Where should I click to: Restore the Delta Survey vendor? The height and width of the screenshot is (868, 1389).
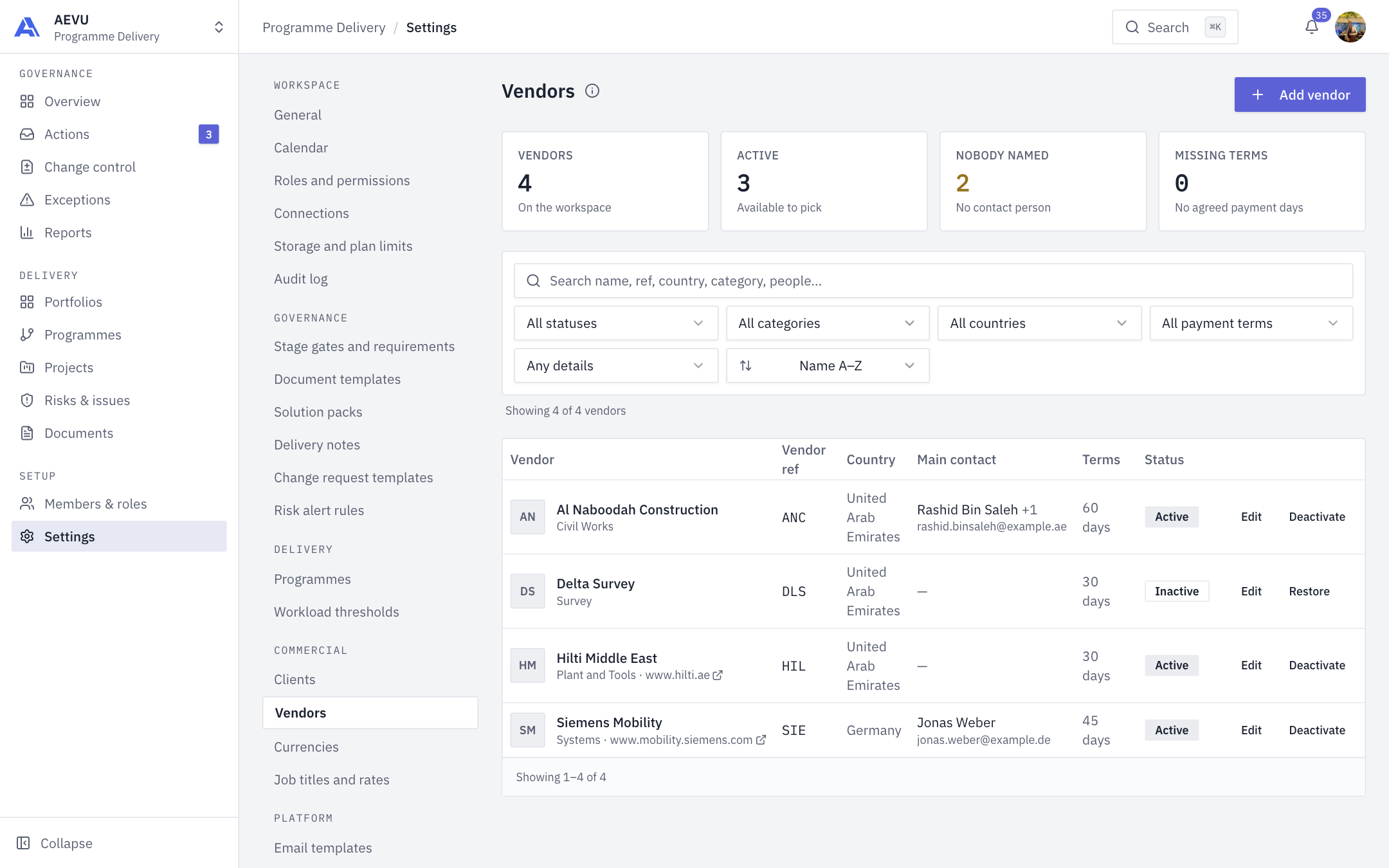[x=1309, y=592]
